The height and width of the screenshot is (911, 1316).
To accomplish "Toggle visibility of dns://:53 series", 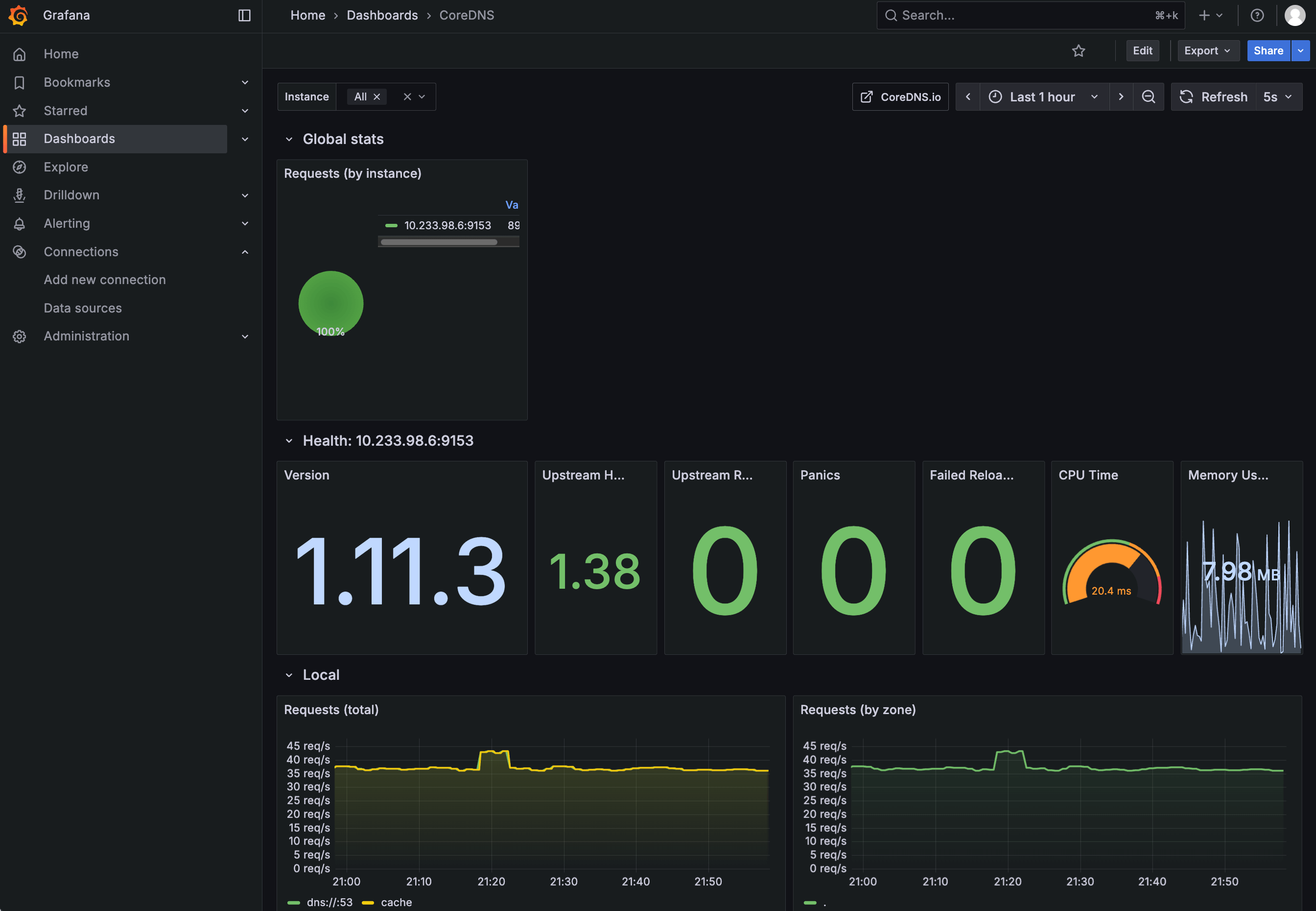I will click(329, 902).
